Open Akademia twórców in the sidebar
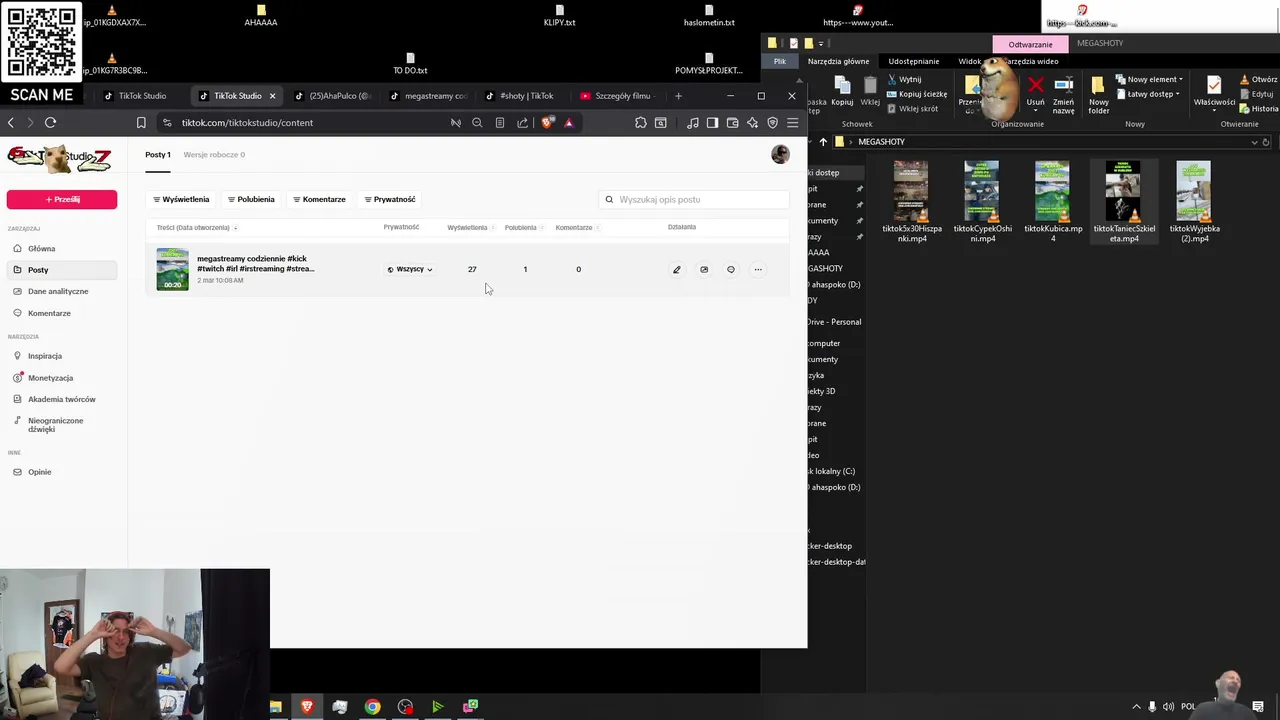 (x=62, y=399)
